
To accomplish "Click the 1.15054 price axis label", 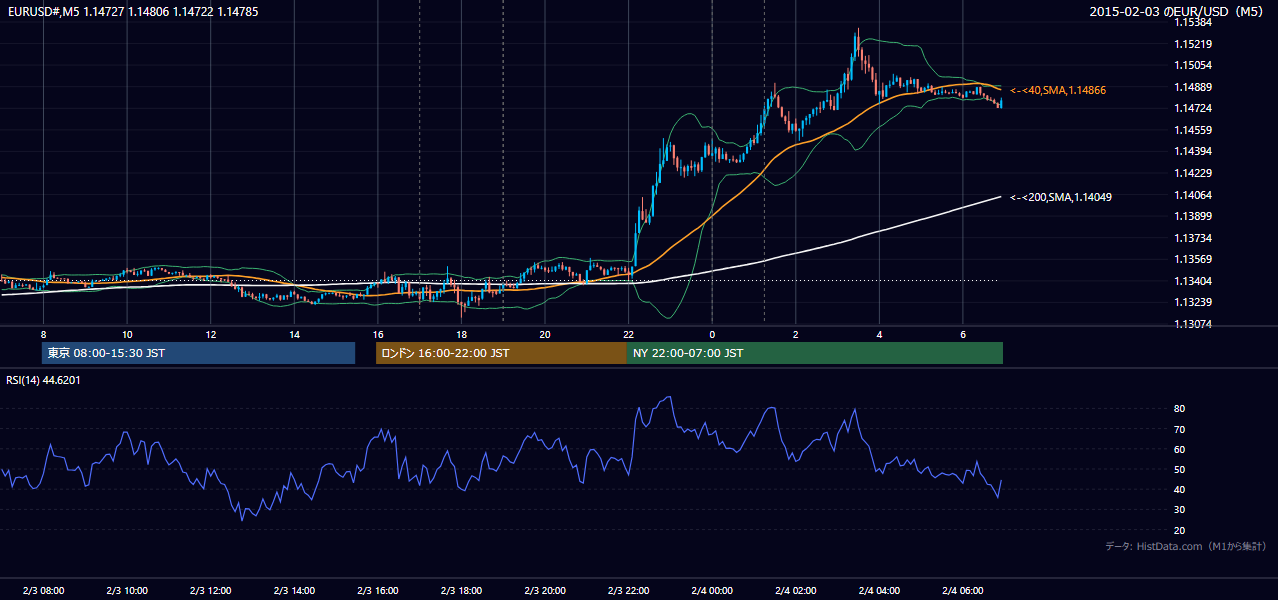I will (x=1193, y=65).
